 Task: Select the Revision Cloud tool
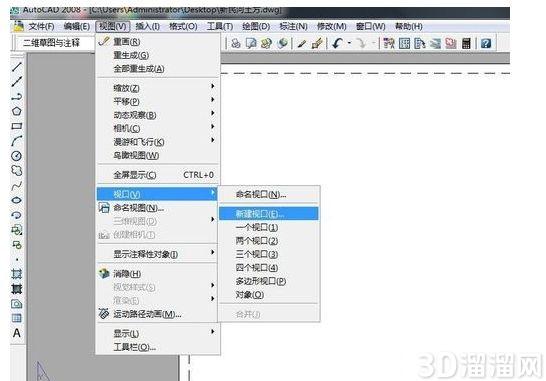[17, 171]
